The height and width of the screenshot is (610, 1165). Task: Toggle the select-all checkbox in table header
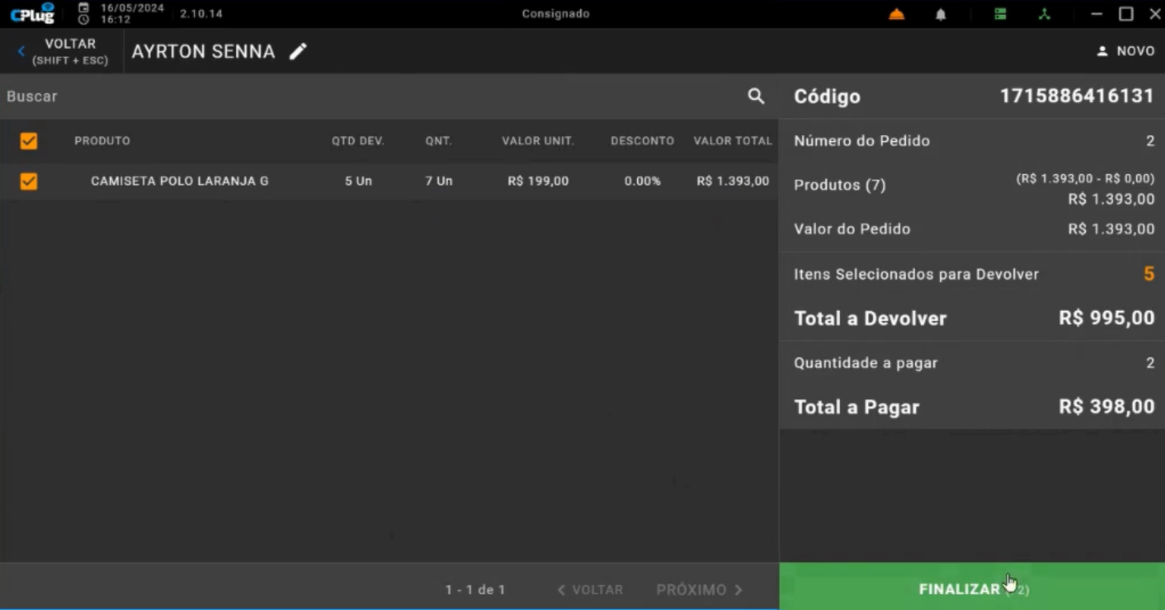29,141
